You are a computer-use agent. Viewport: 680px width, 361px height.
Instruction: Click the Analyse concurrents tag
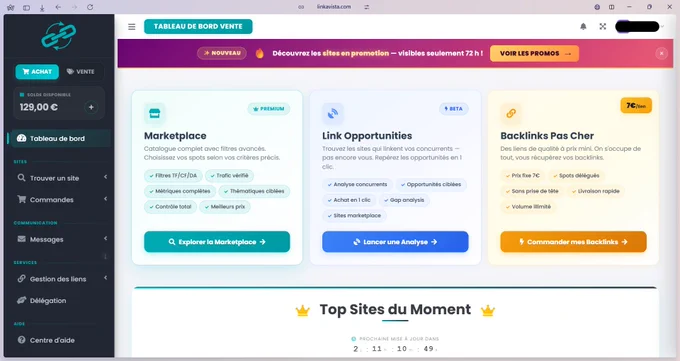[357, 184]
